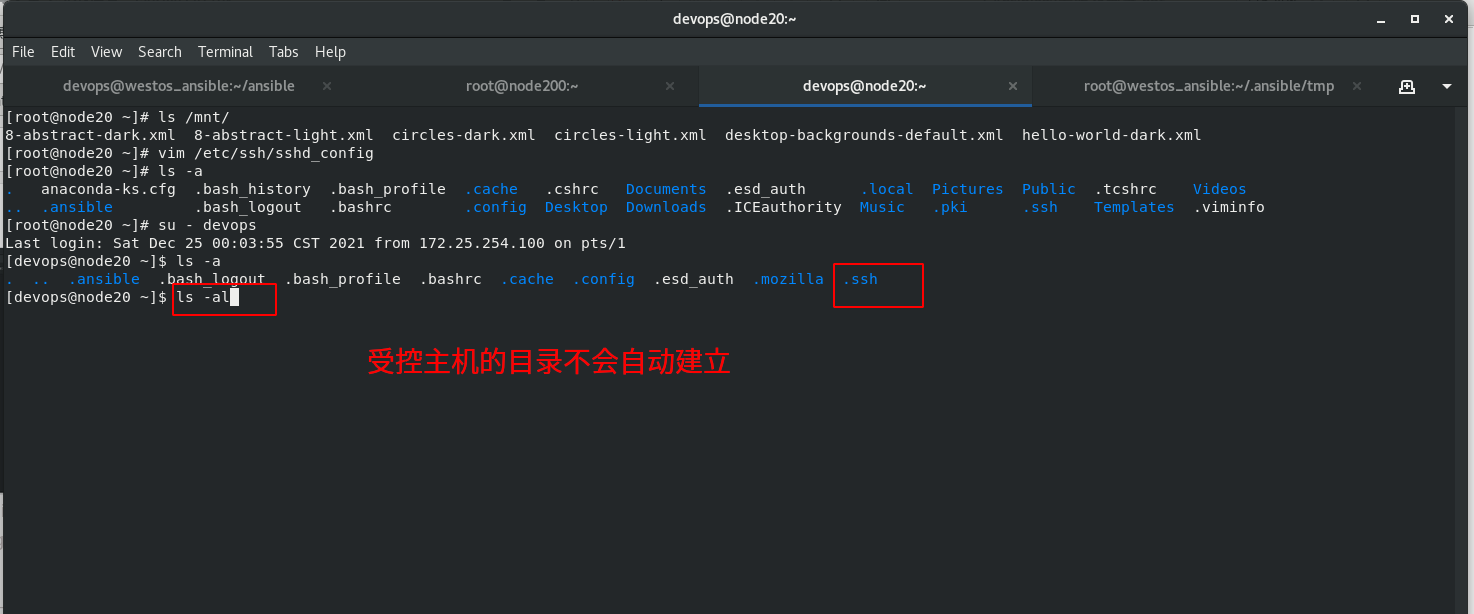Click the Desktop directory name
Viewport: 1474px width, 614px height.
pyautogui.click(x=576, y=207)
